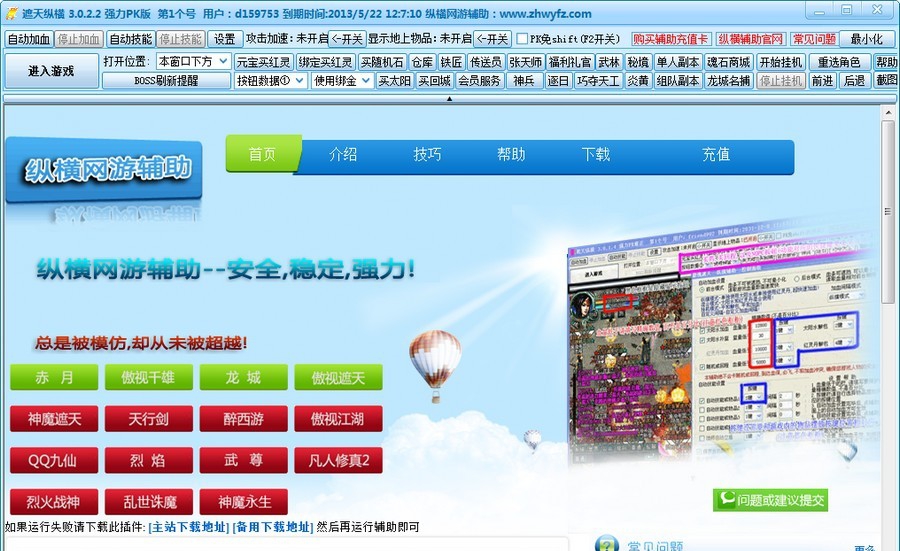Click 巧夺天工 button
This screenshot has height=551, width=900.
coord(598,80)
